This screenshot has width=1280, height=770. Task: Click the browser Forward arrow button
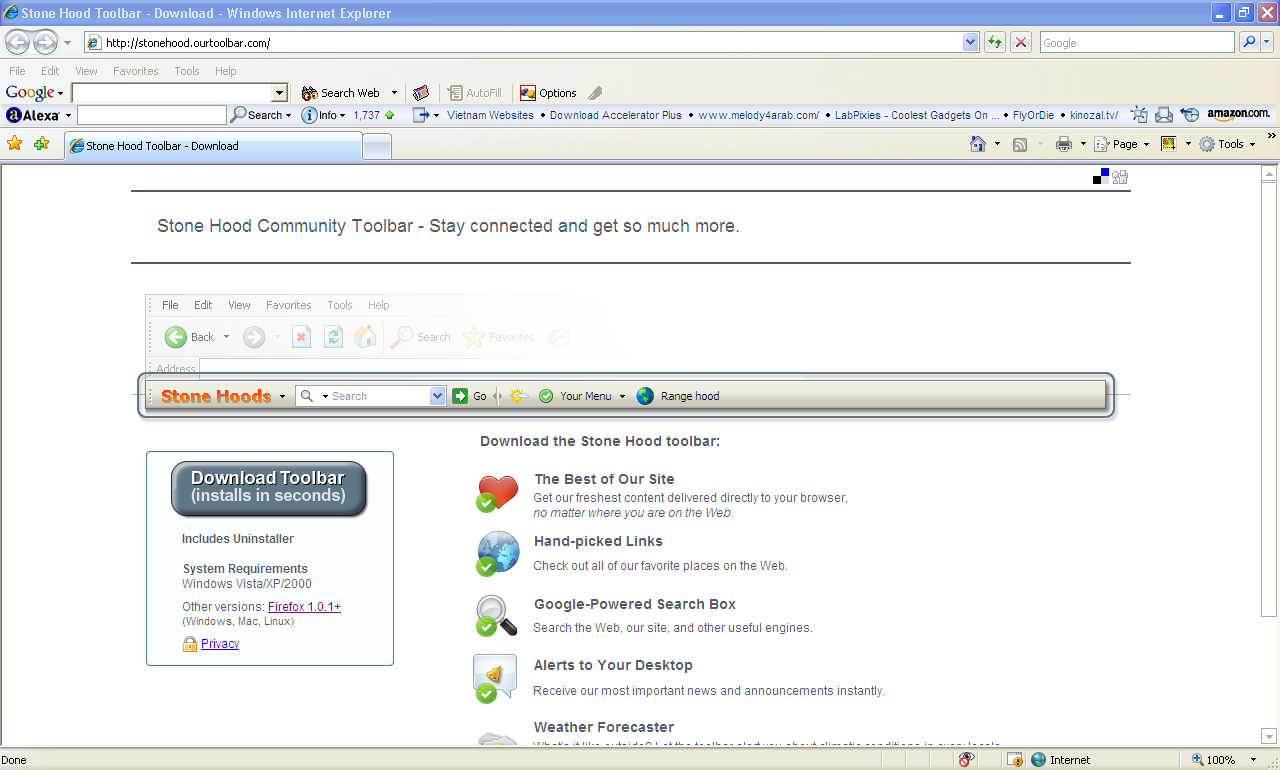(46, 42)
